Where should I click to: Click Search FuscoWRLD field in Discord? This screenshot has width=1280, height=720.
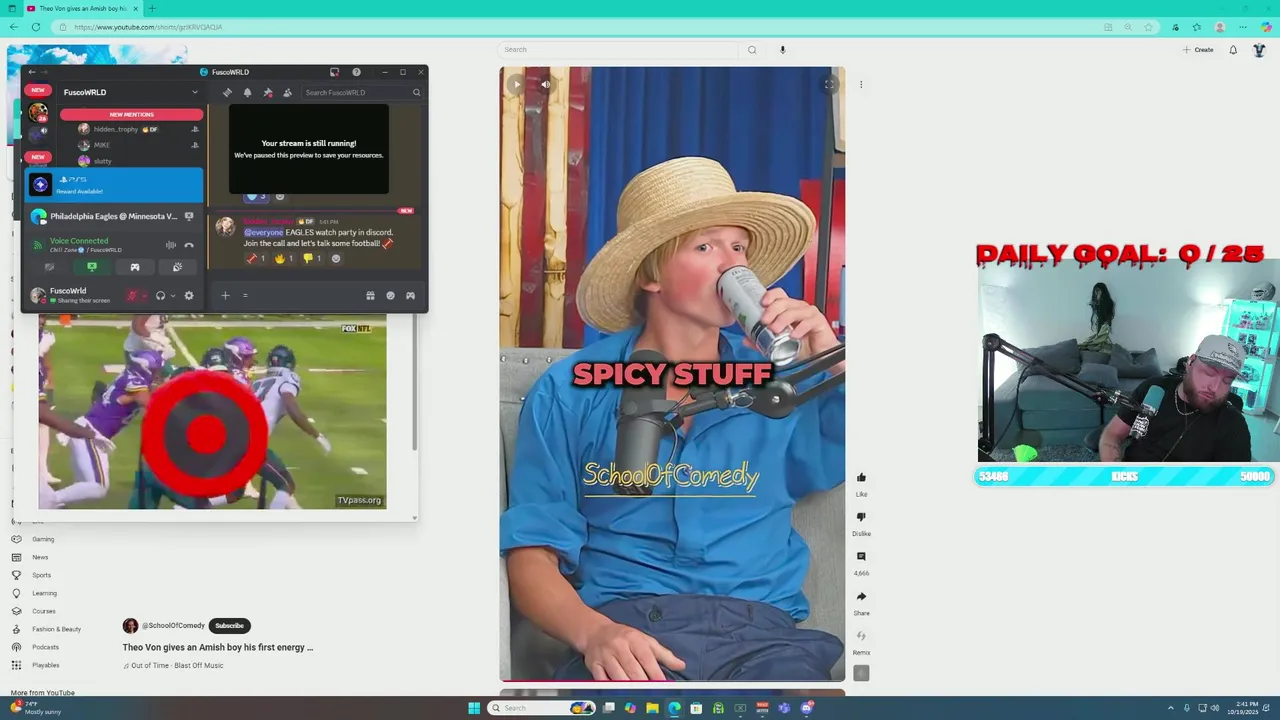tap(362, 92)
